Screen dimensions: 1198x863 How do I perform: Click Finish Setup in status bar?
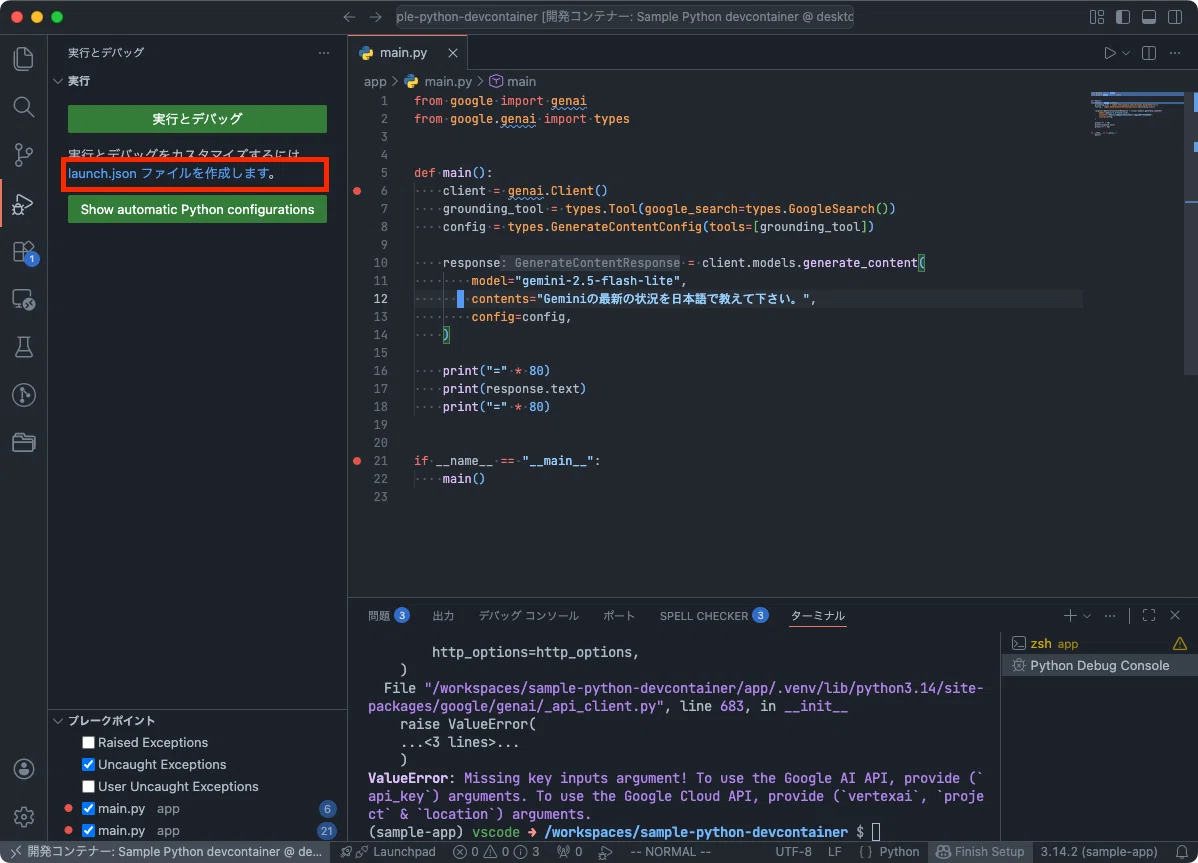pyautogui.click(x=980, y=852)
